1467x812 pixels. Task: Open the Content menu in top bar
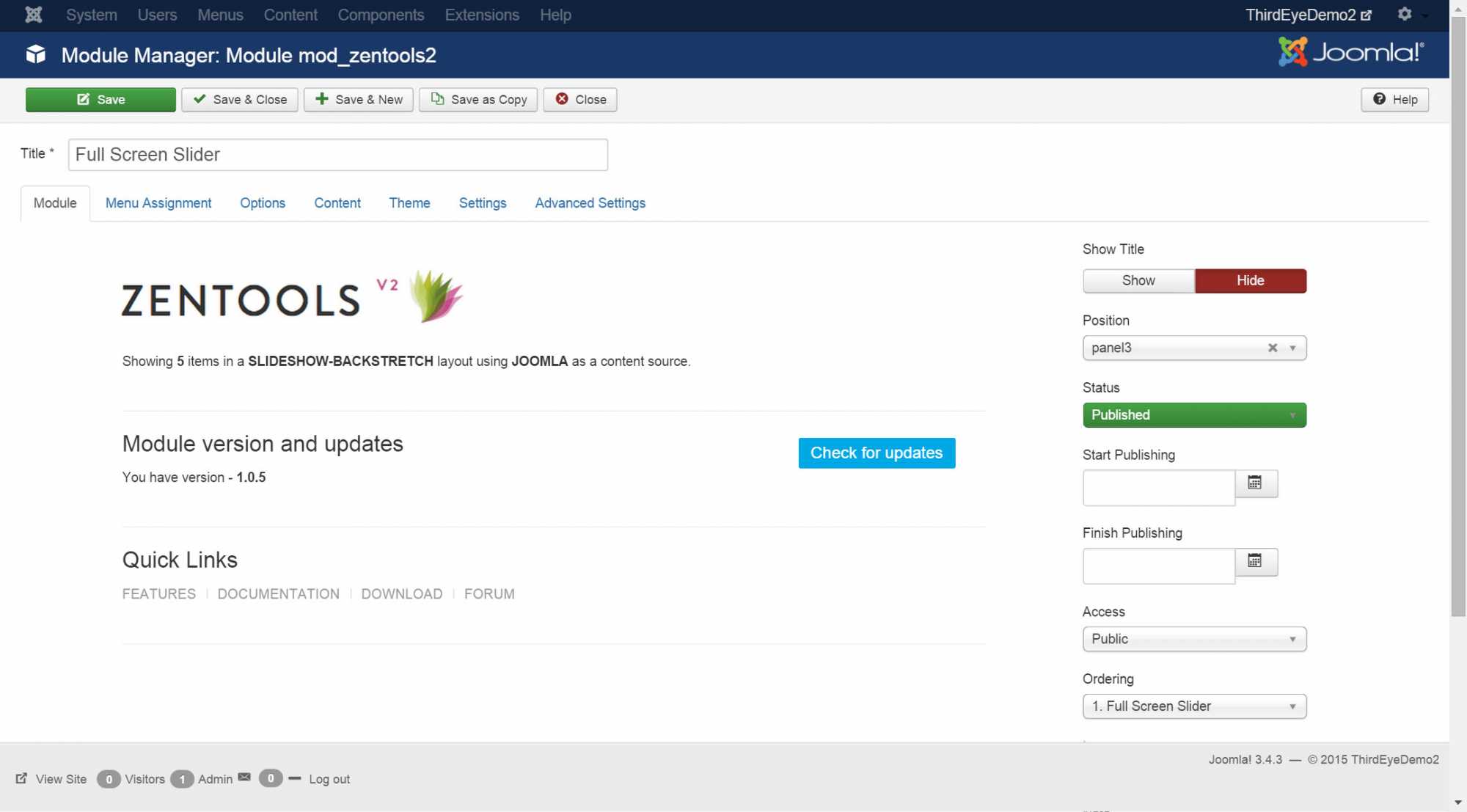[290, 15]
